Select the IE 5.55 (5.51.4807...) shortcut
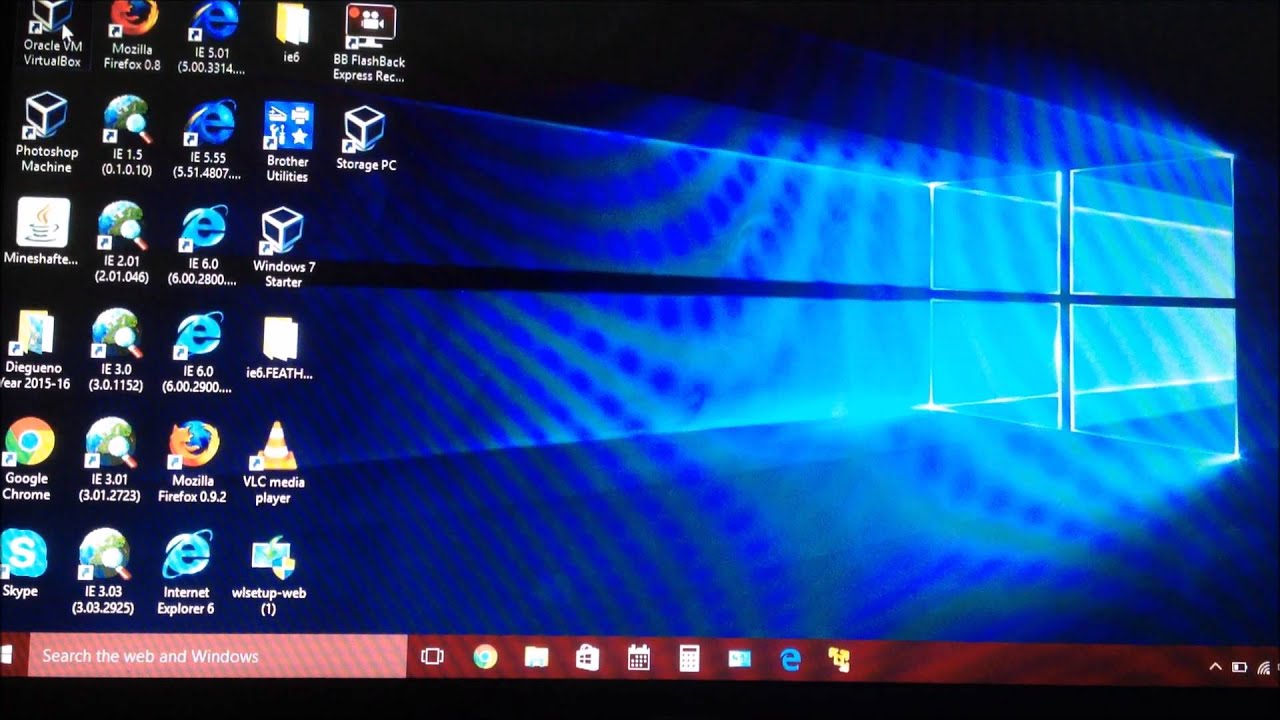1280x720 pixels. point(208,139)
